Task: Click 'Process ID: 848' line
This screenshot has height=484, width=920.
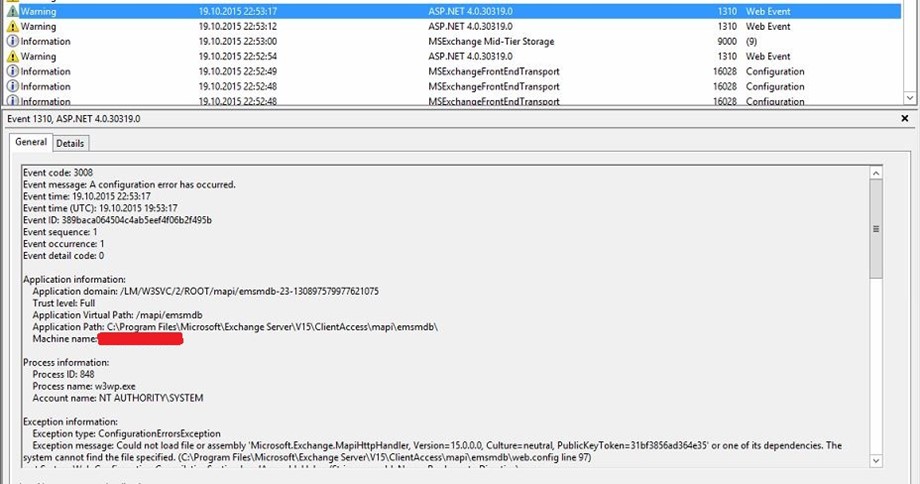Action: [63, 374]
